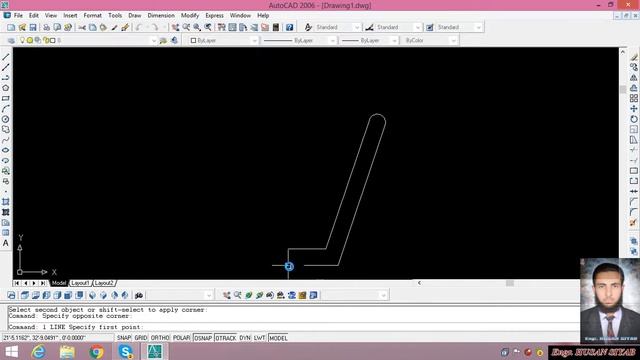Select the Line tool in Draw toolbar
The image size is (640, 360).
tap(6, 57)
